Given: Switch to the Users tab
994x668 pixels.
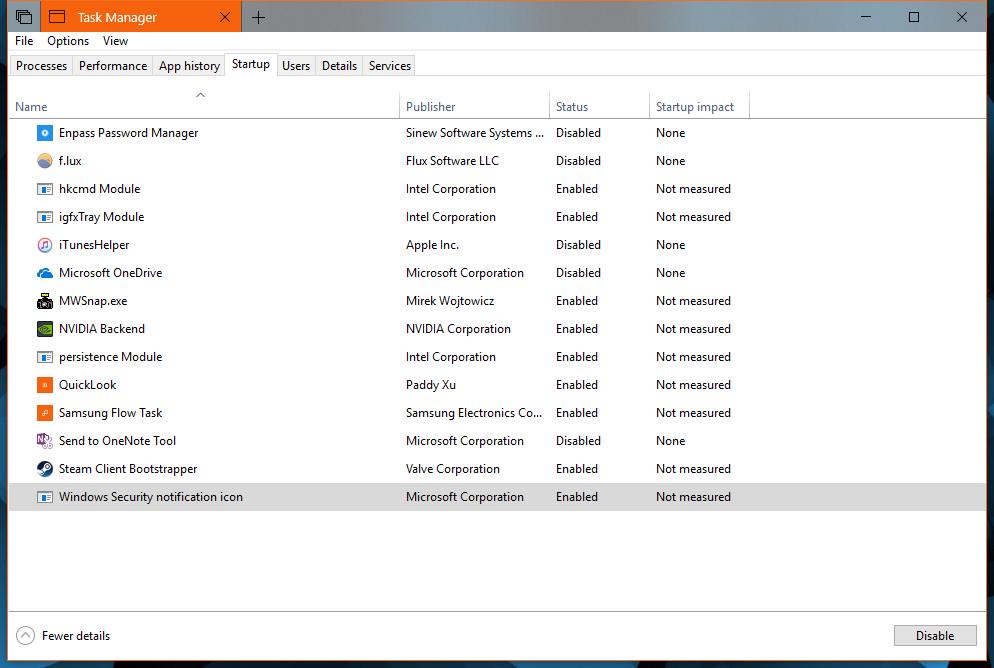Looking at the screenshot, I should click(x=296, y=65).
